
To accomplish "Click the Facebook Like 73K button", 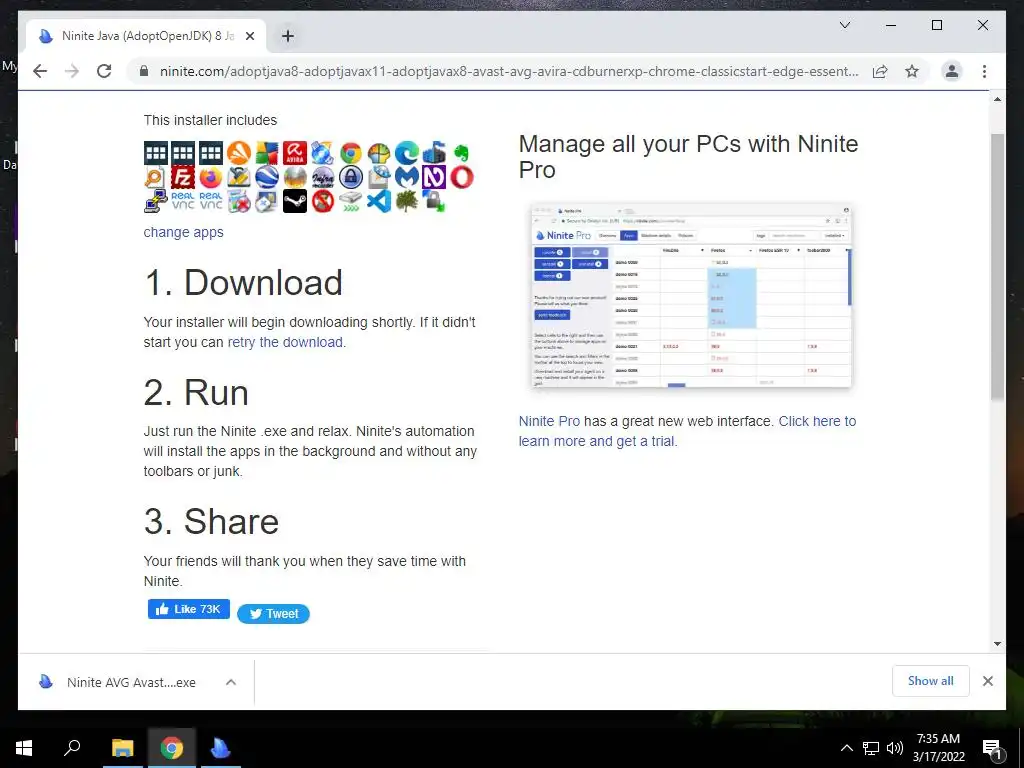I will click(x=189, y=609).
